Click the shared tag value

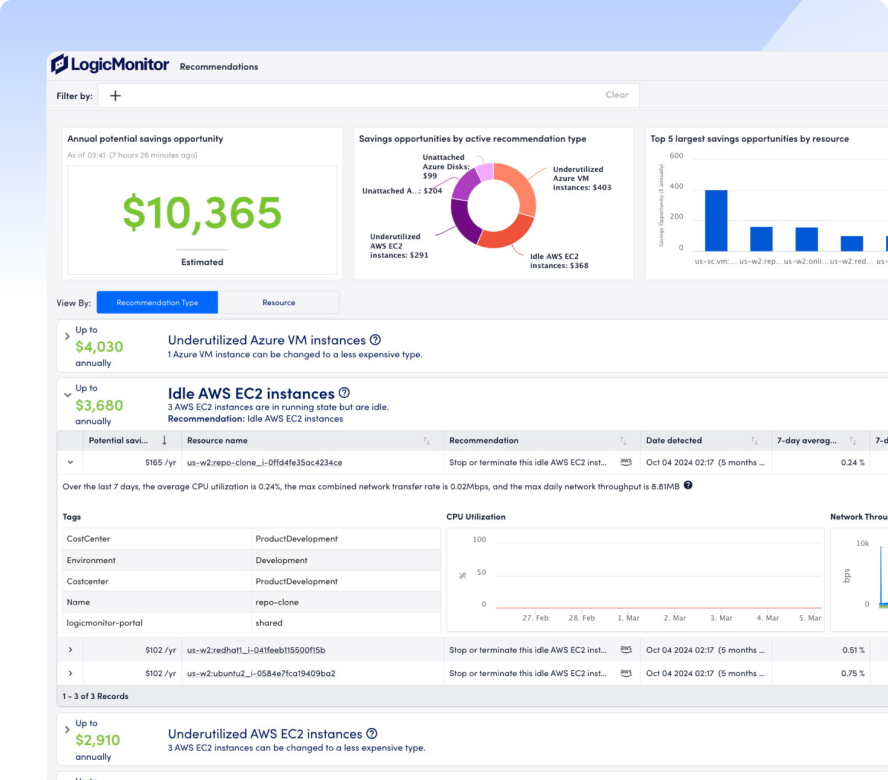(x=268, y=623)
